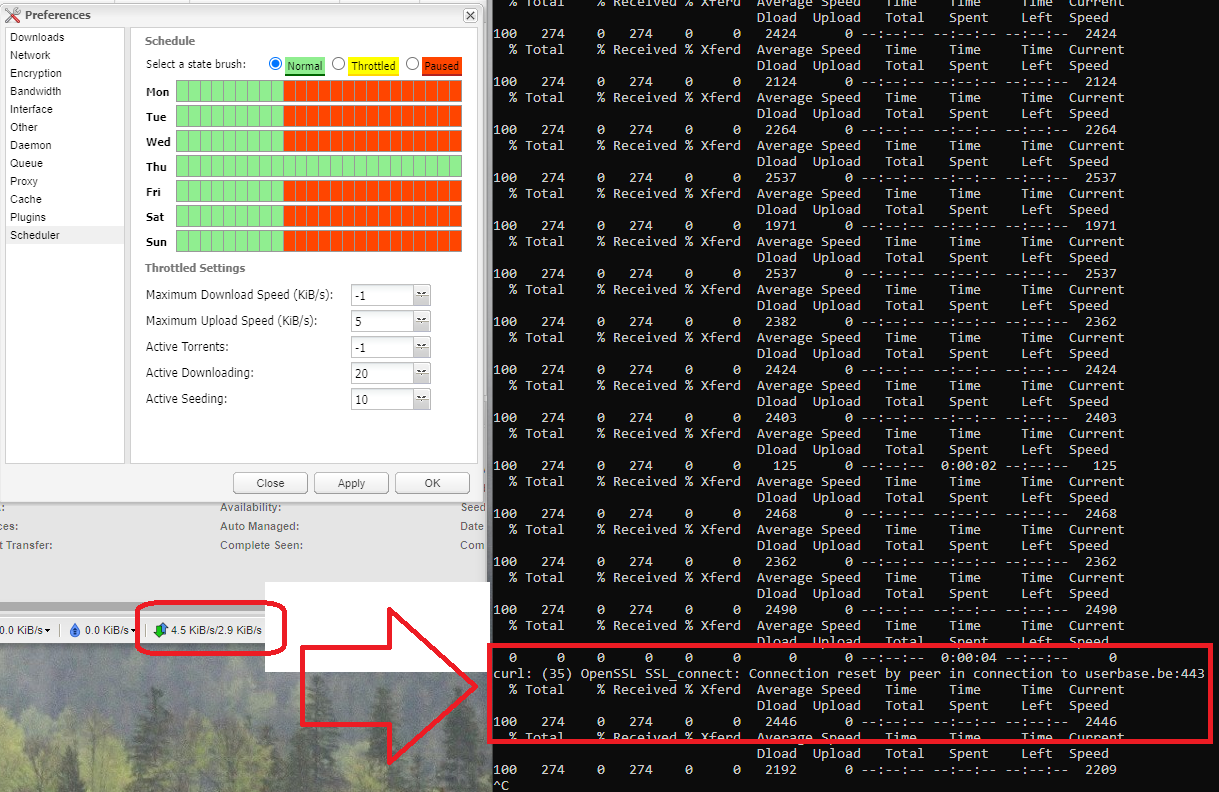This screenshot has height=792, width=1219.
Task: Click the green protocol traffic arrows icon
Action: coord(160,630)
